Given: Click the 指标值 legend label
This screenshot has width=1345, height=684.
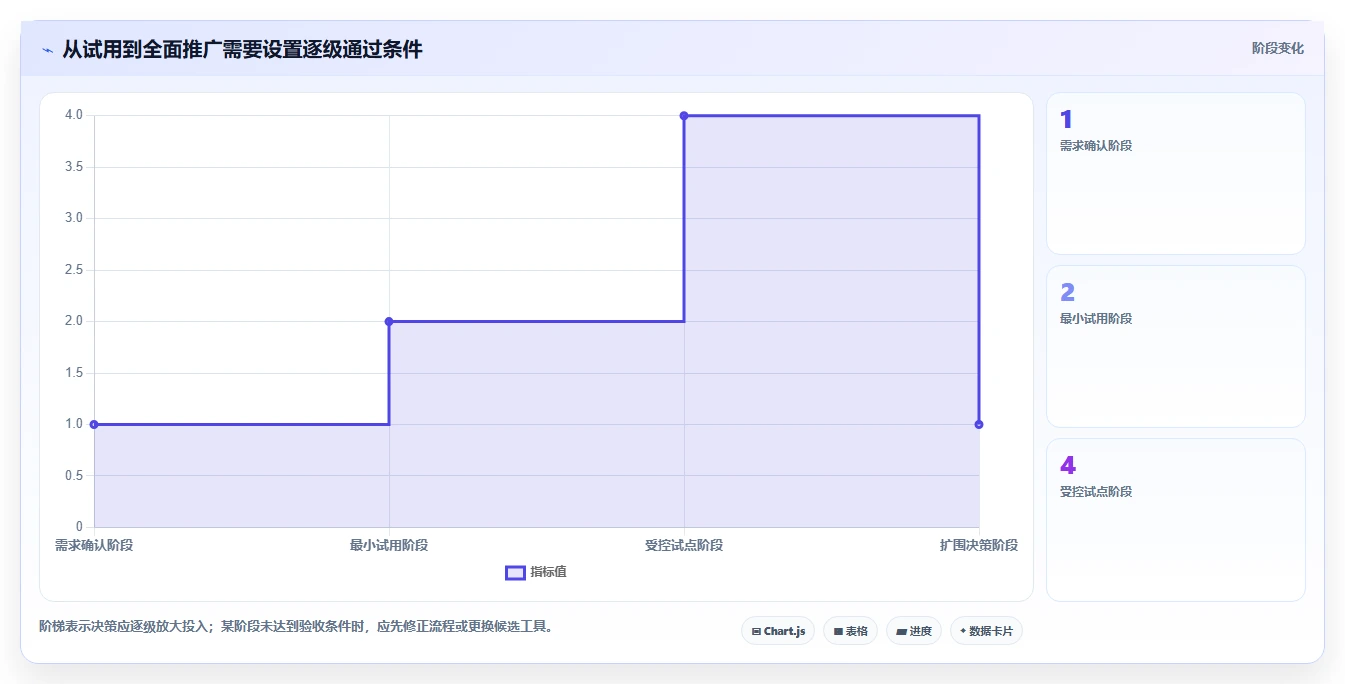Looking at the screenshot, I should 549,572.
